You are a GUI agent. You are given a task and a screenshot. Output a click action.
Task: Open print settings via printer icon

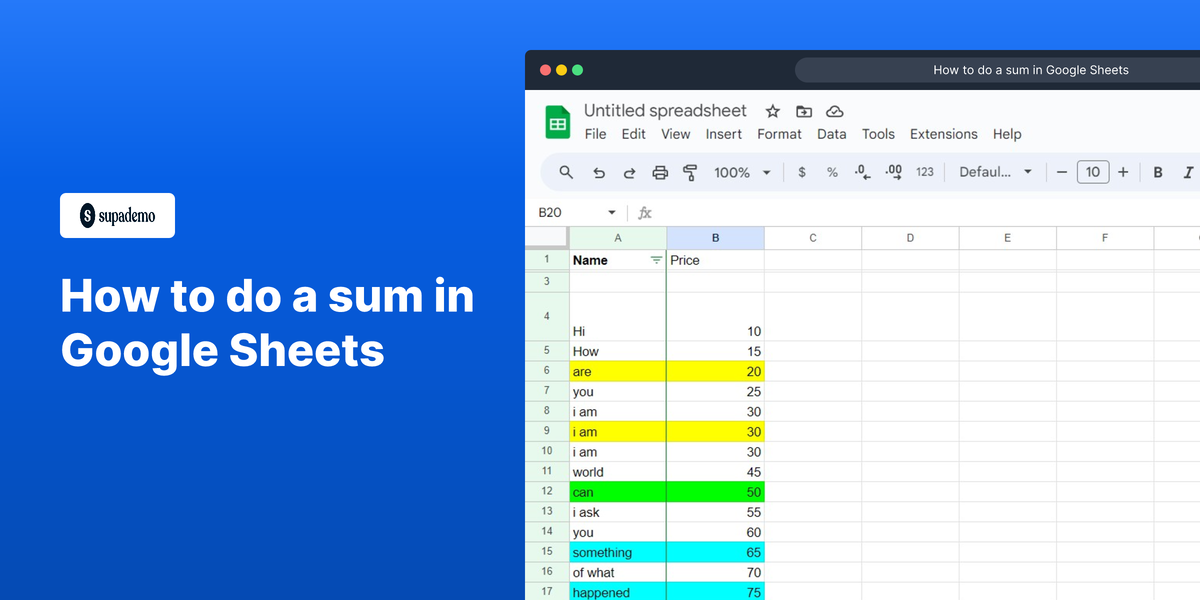tap(660, 171)
